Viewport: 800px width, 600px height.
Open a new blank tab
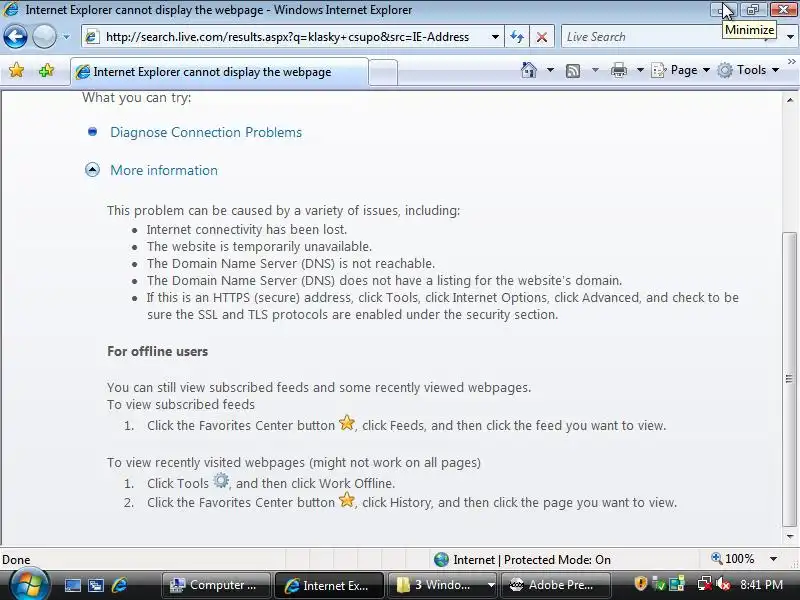pyautogui.click(x=383, y=72)
